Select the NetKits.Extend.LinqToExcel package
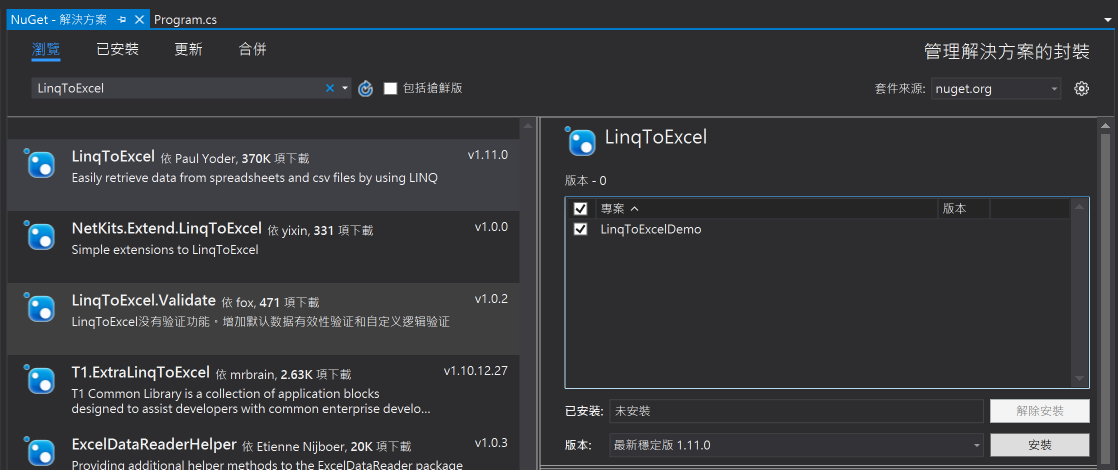Screen dimensions: 1118x470 coord(263,247)
